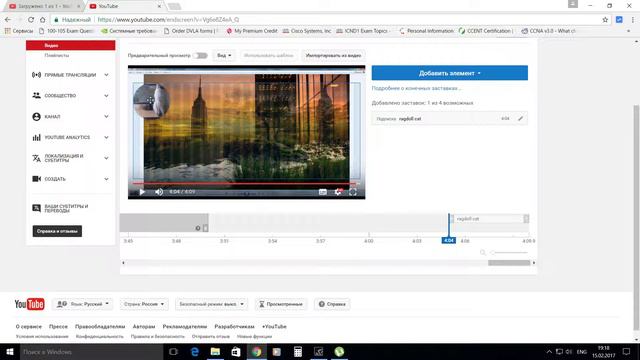Image resolution: width=640 pixels, height=360 pixels.
Task: Open the Правообладателям footer link
Action: click(x=100, y=327)
